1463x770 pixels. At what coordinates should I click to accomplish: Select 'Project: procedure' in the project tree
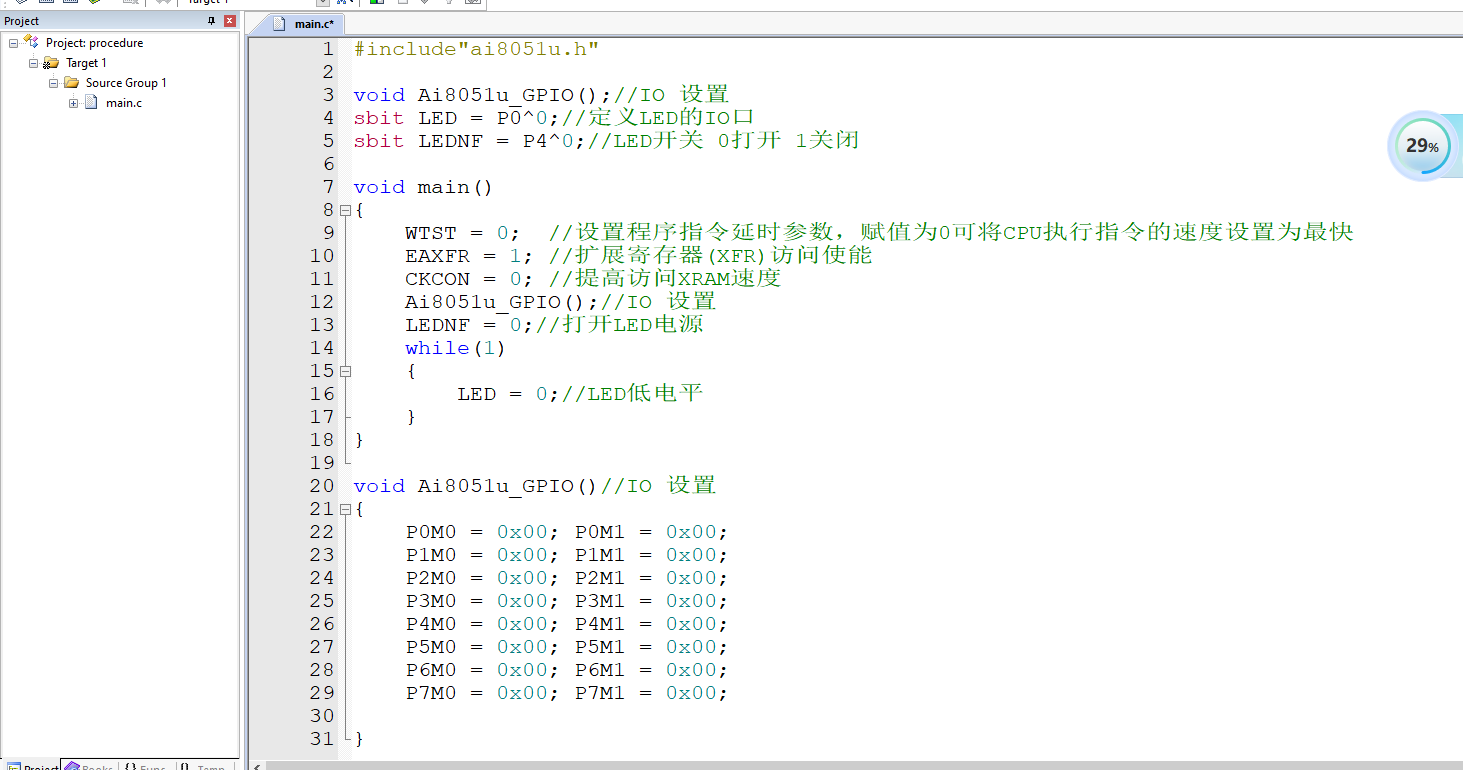[94, 43]
